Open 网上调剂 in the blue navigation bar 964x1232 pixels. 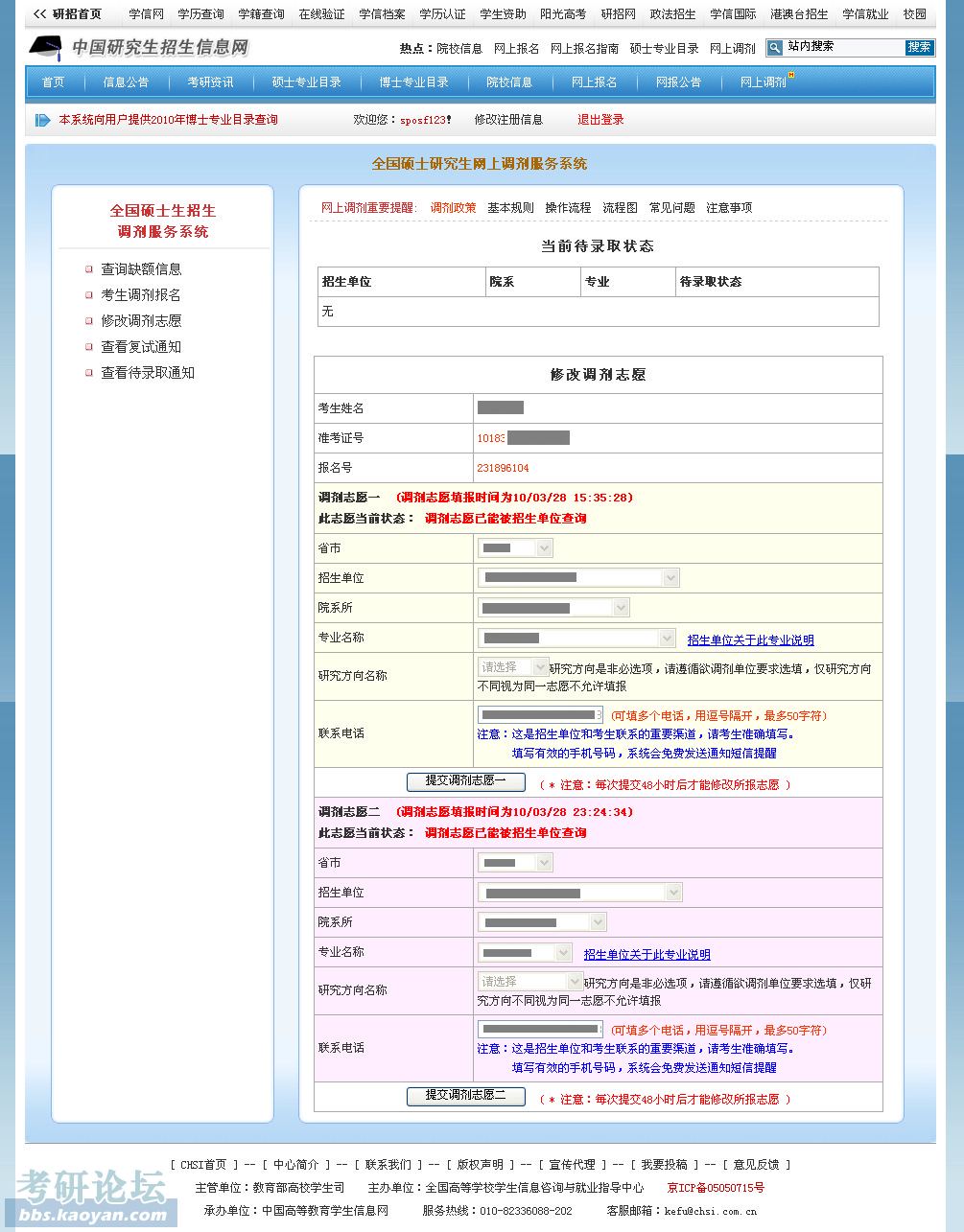764,82
